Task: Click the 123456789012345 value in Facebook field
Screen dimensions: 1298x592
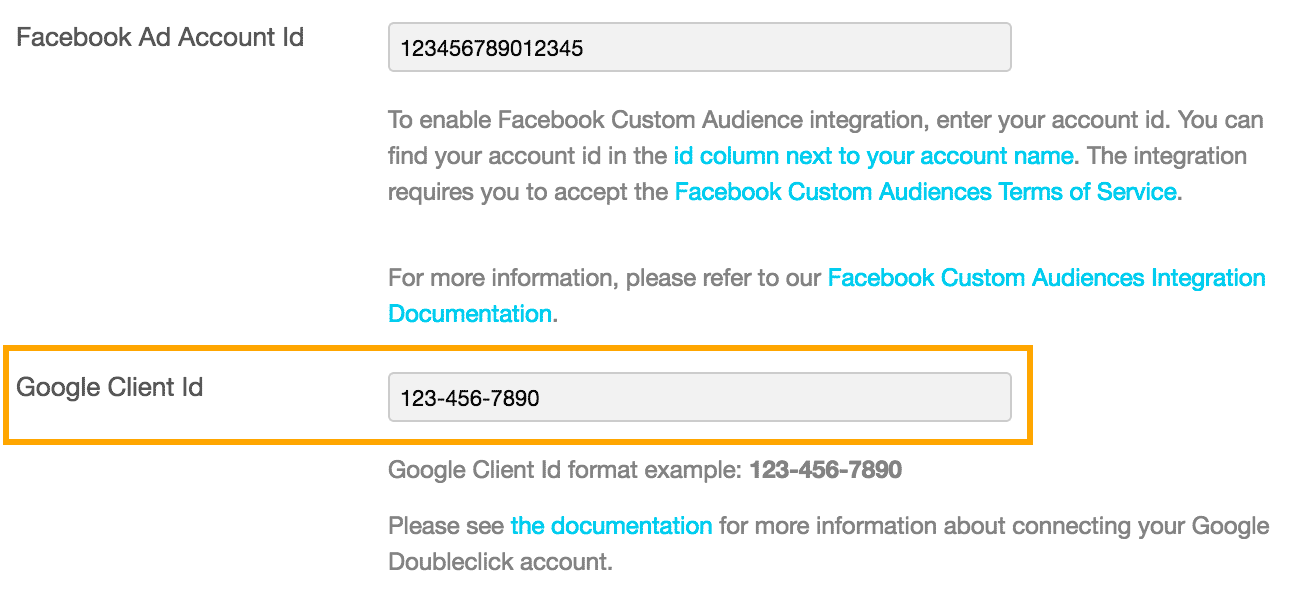Action: point(491,47)
